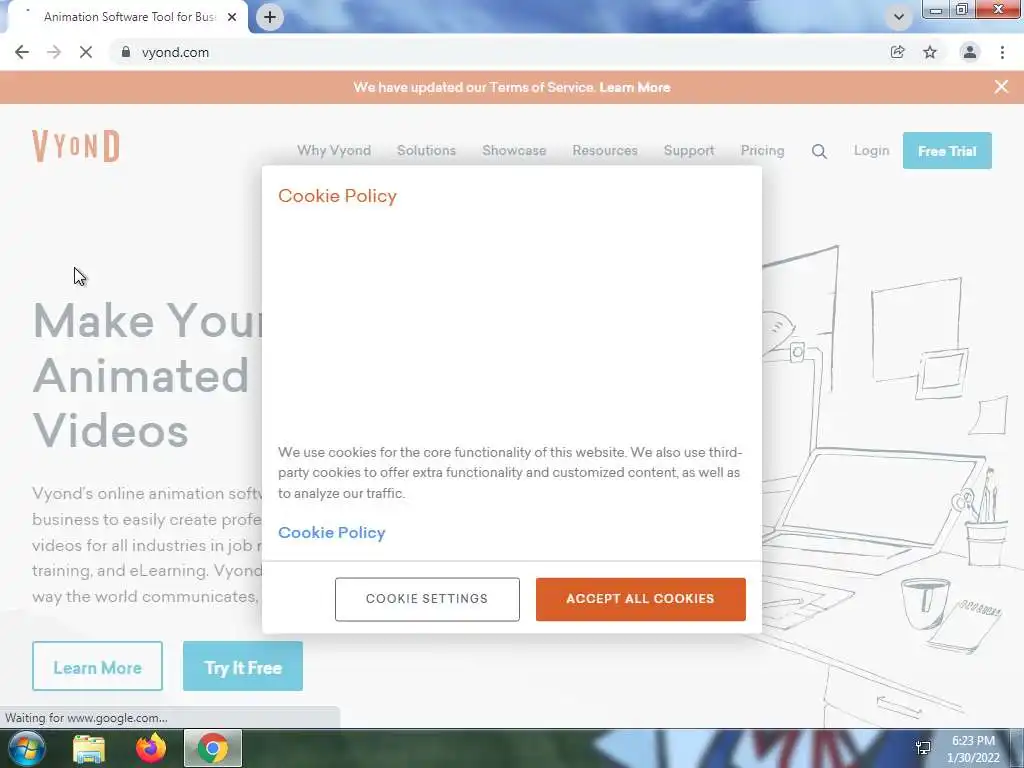Open the blue Cookie Policy link
Viewport: 1024px width, 768px height.
(332, 532)
